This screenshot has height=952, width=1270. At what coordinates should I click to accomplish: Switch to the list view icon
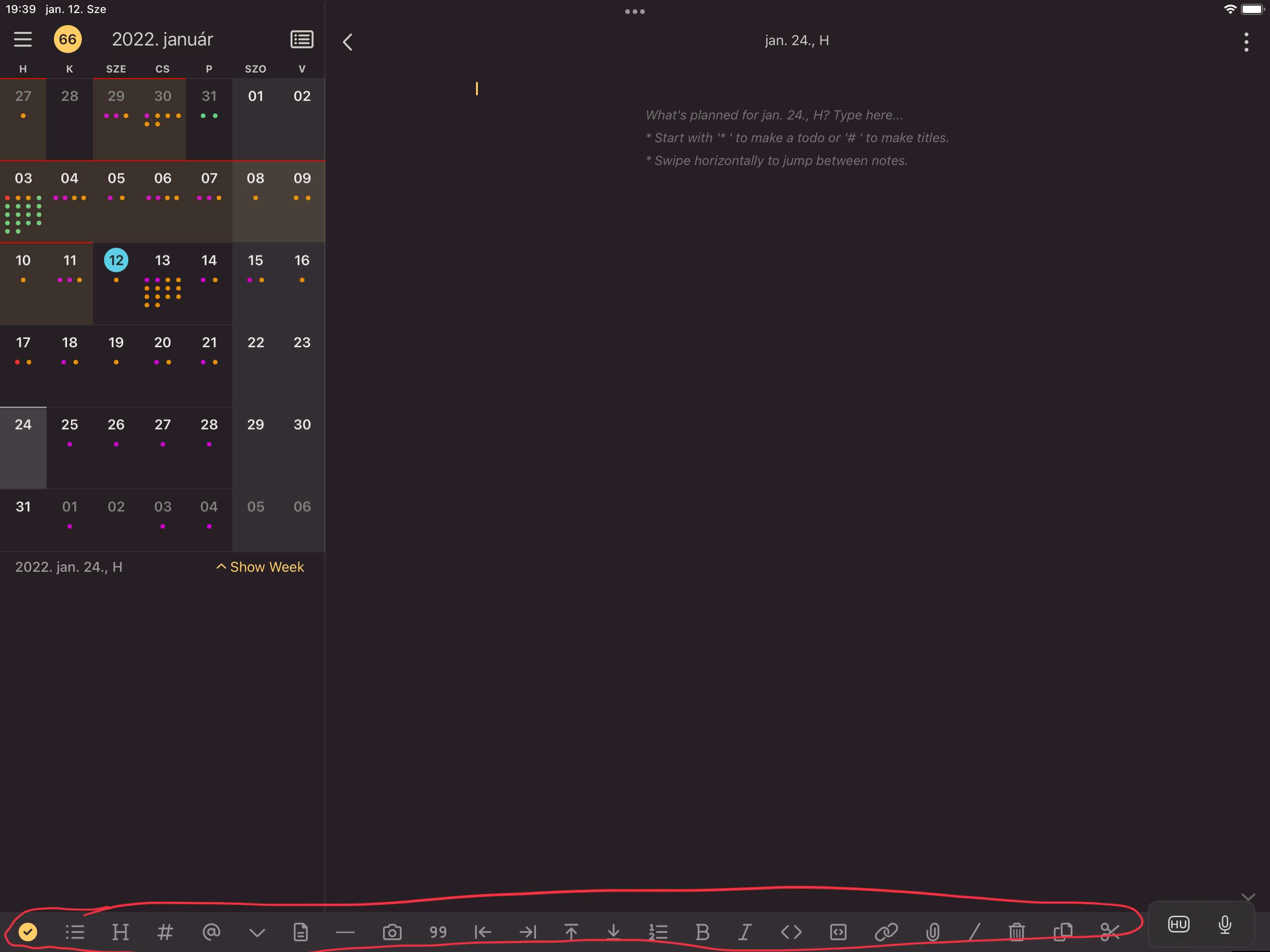click(302, 39)
